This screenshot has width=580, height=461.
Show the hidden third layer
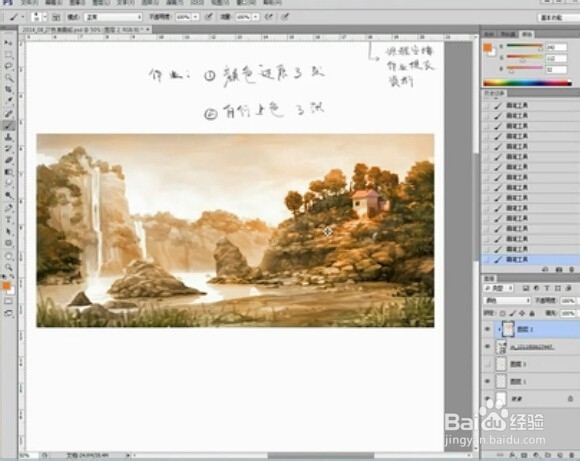(x=488, y=364)
